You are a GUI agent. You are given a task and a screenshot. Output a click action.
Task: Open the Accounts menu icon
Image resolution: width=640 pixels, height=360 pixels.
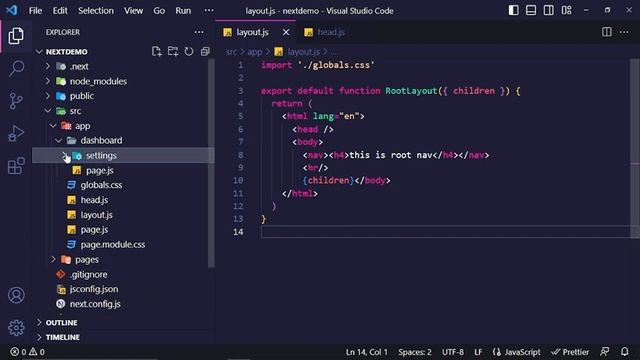tap(16, 295)
